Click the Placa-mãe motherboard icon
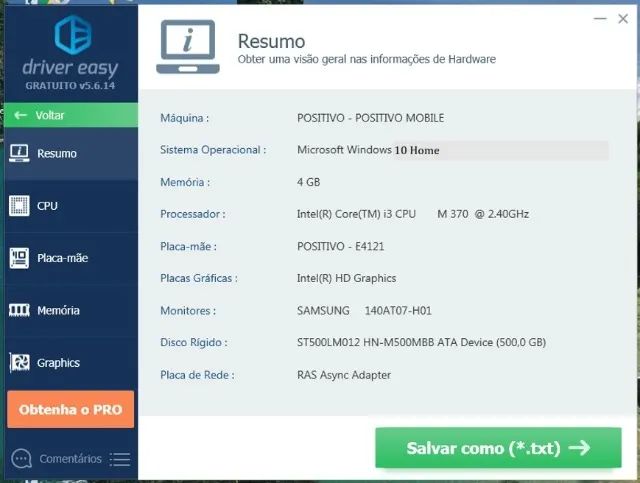Viewport: 640px width, 483px height. (19, 258)
